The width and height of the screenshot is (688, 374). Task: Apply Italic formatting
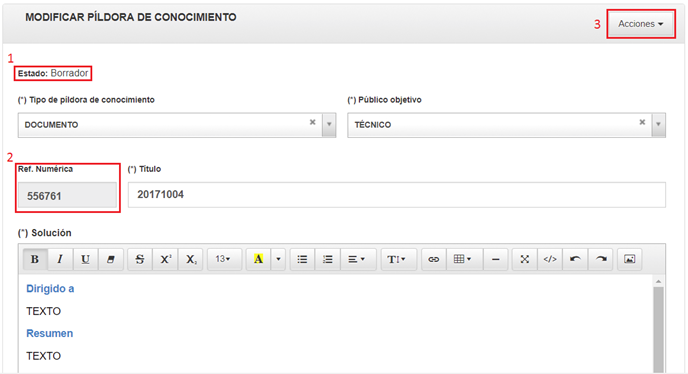pyautogui.click(x=60, y=259)
